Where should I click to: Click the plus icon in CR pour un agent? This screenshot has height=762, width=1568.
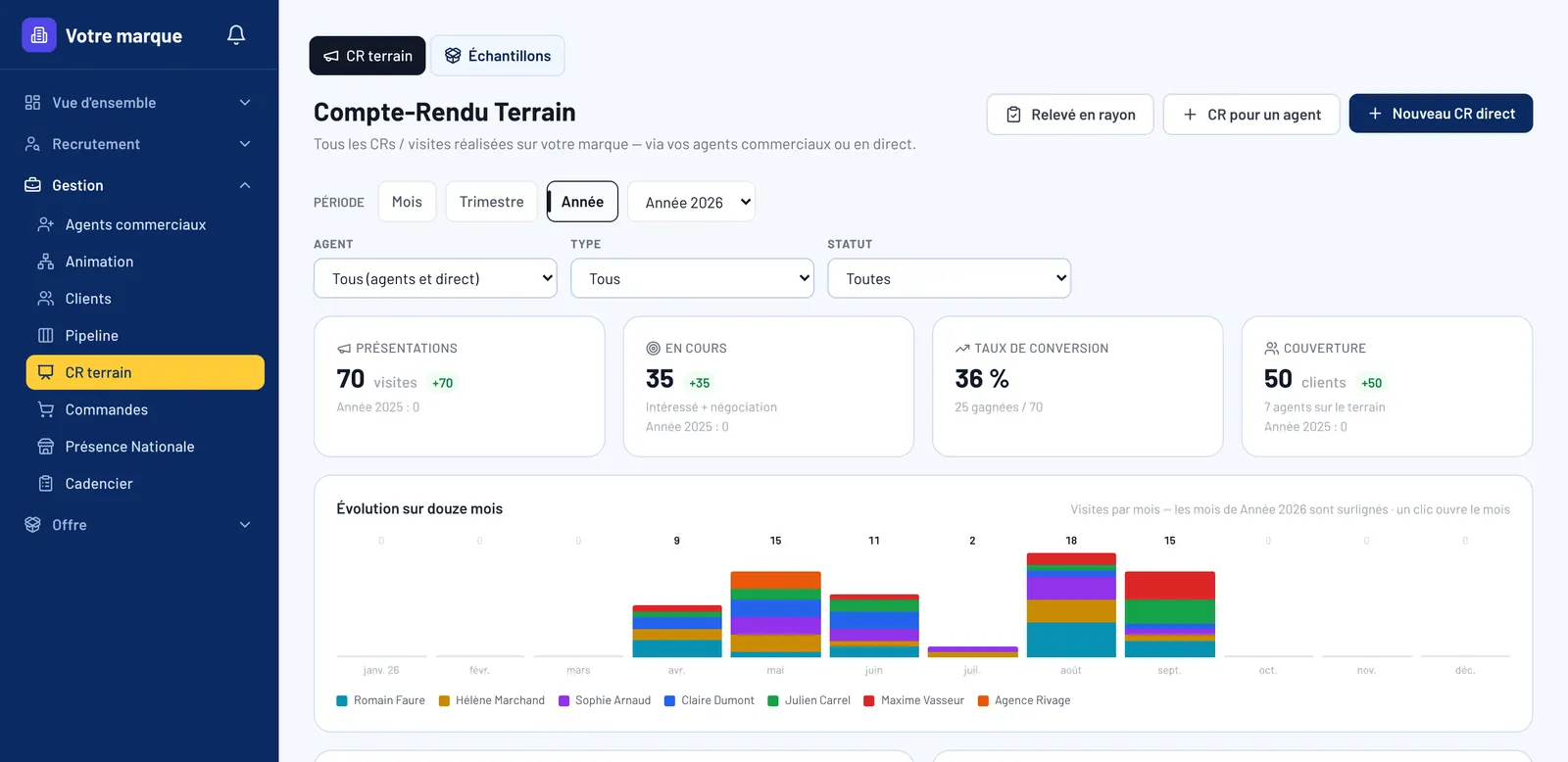(x=1190, y=115)
